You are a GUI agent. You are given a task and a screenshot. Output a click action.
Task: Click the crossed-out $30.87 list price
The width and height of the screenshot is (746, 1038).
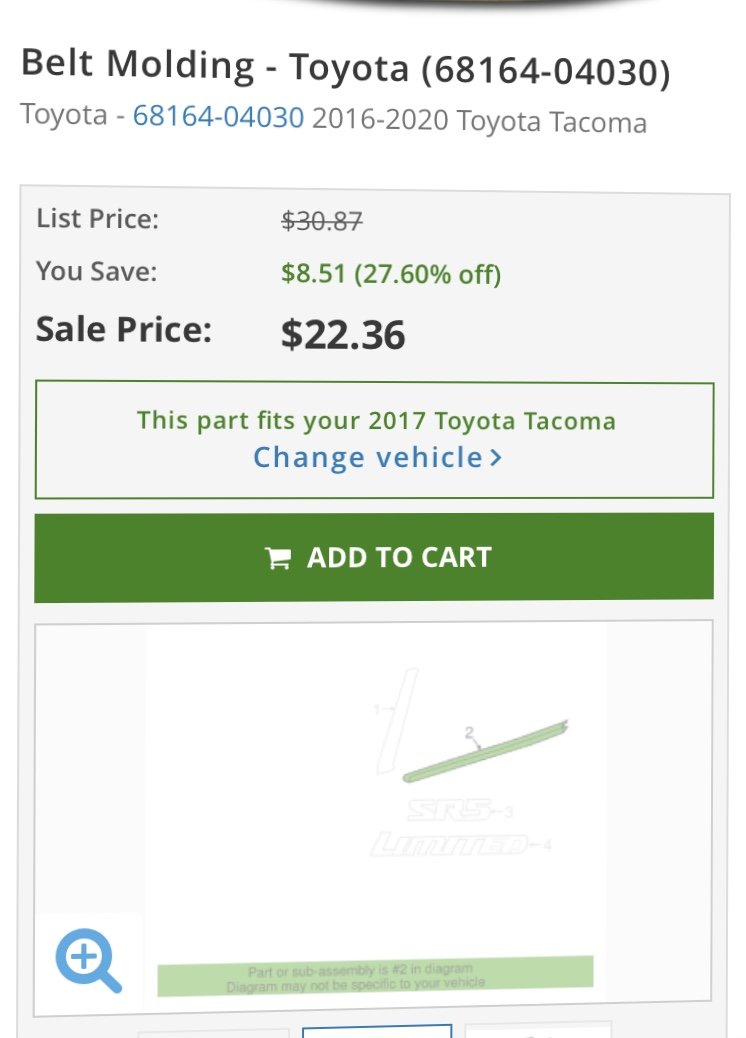click(322, 221)
